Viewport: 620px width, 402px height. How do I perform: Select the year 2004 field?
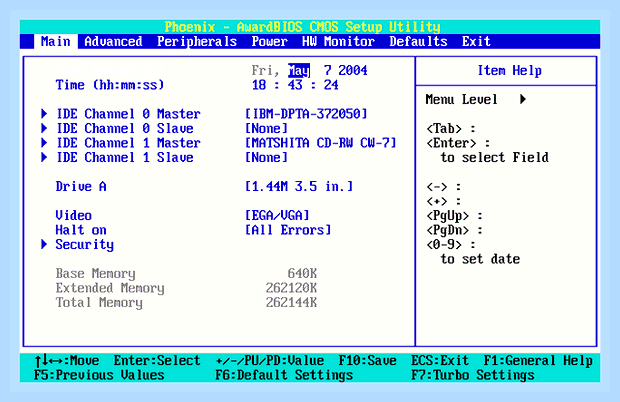(x=353, y=70)
